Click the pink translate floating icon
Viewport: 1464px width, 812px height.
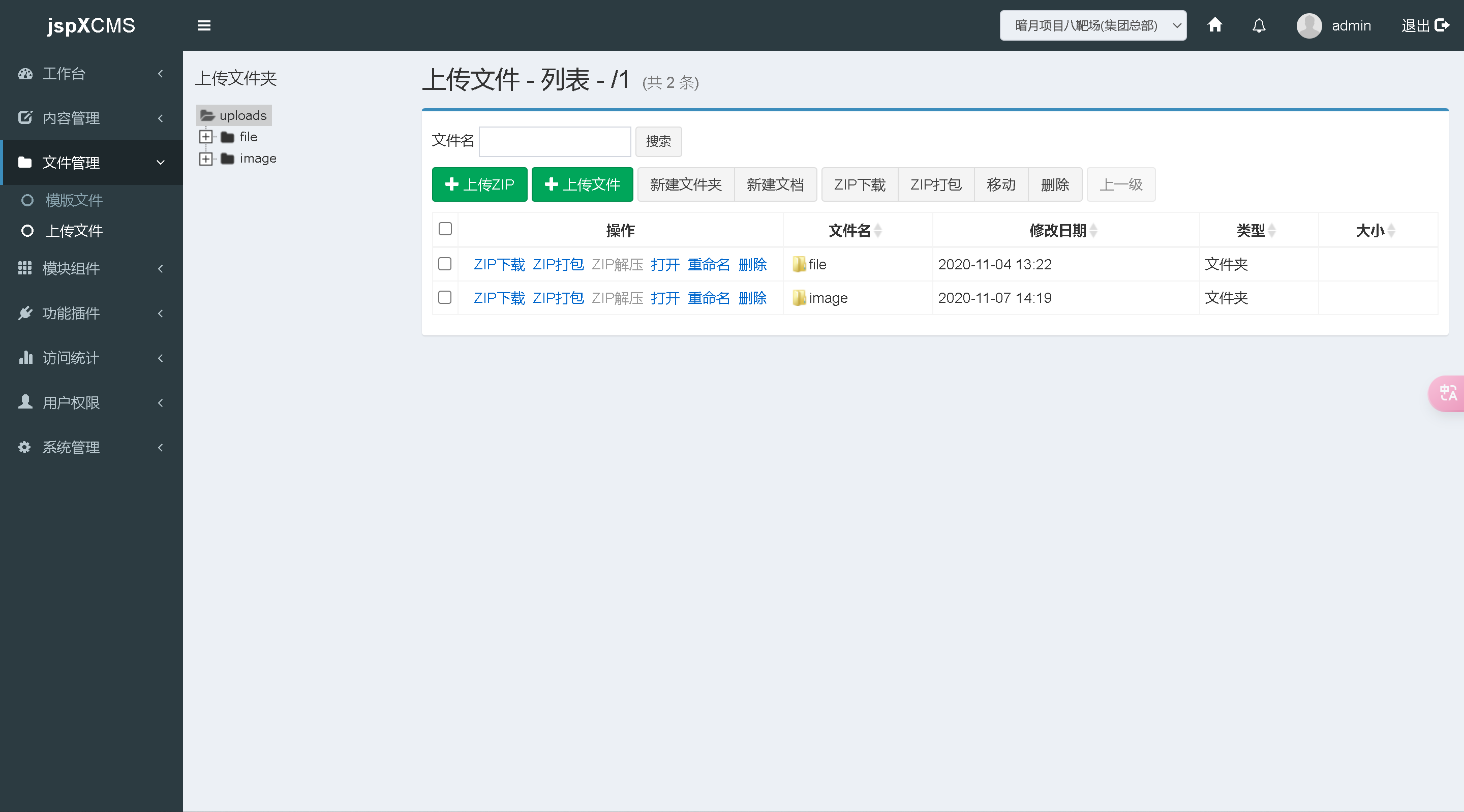tap(1448, 393)
